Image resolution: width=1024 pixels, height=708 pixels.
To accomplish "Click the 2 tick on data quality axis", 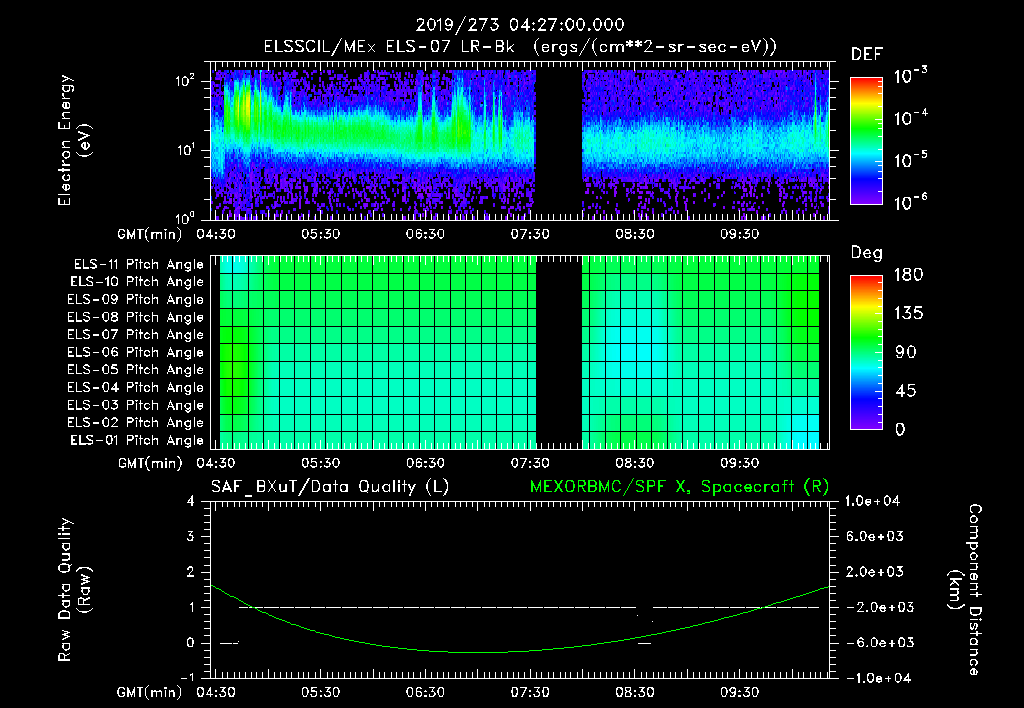I will (191, 571).
